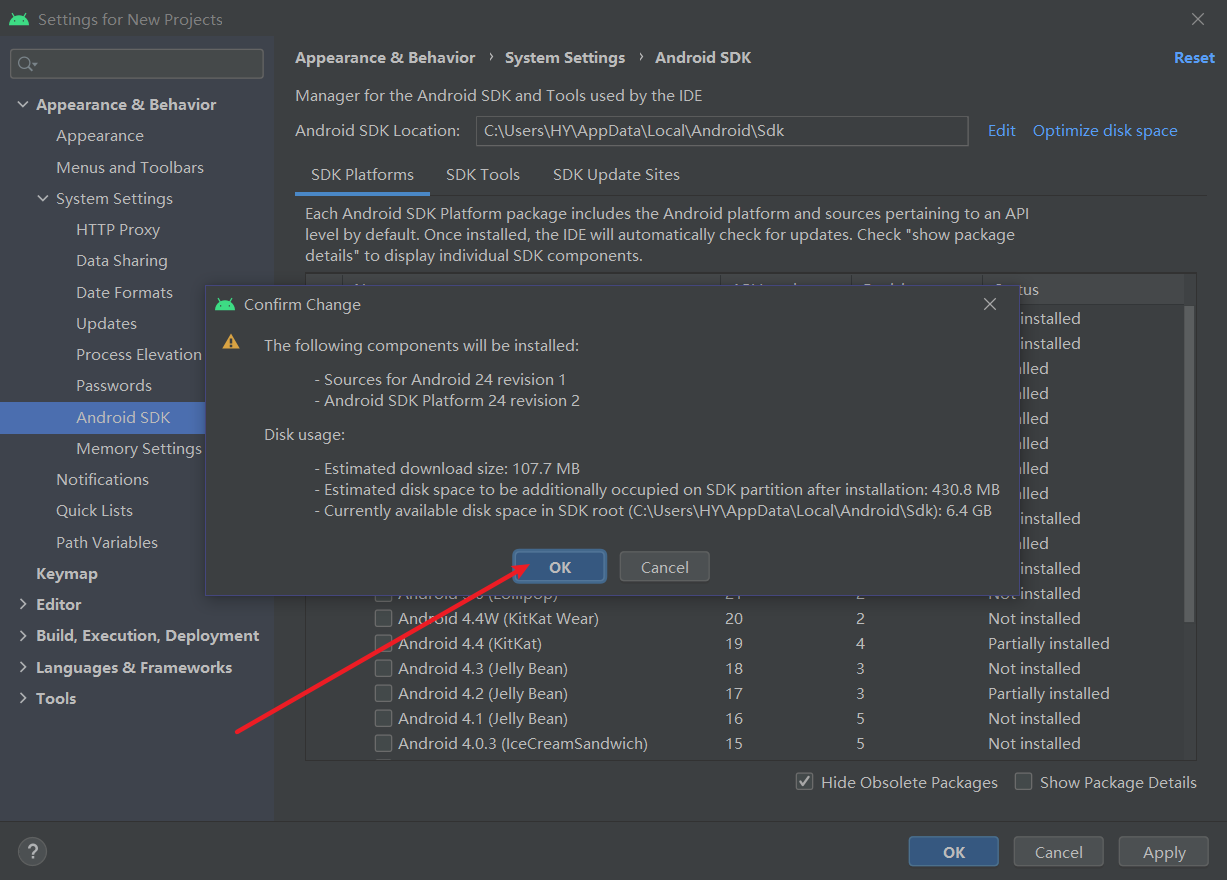Viewport: 1227px width, 880px height.
Task: Close the Confirm Change dialog with X
Action: click(x=990, y=304)
